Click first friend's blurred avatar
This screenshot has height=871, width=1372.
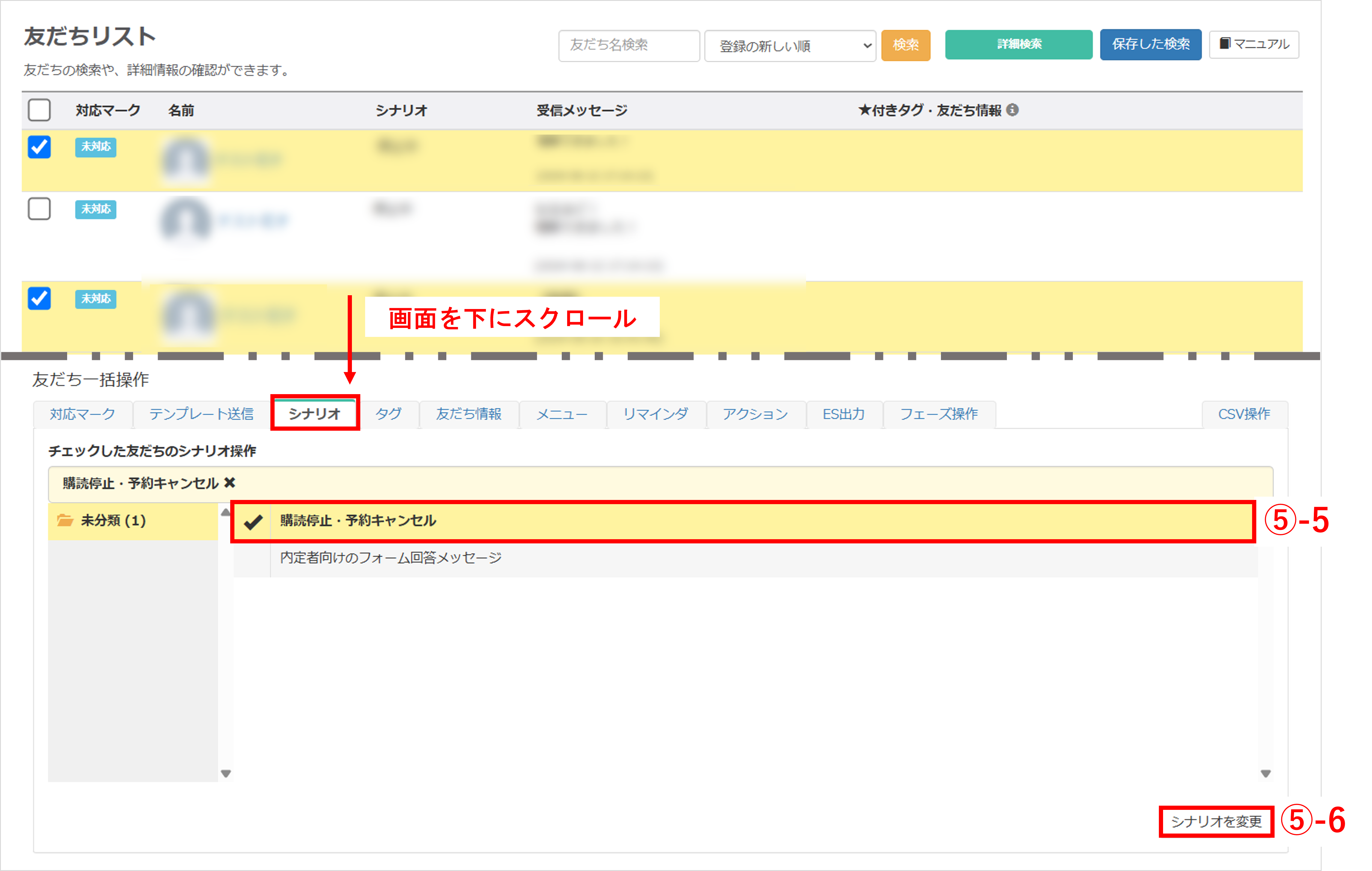click(x=185, y=159)
